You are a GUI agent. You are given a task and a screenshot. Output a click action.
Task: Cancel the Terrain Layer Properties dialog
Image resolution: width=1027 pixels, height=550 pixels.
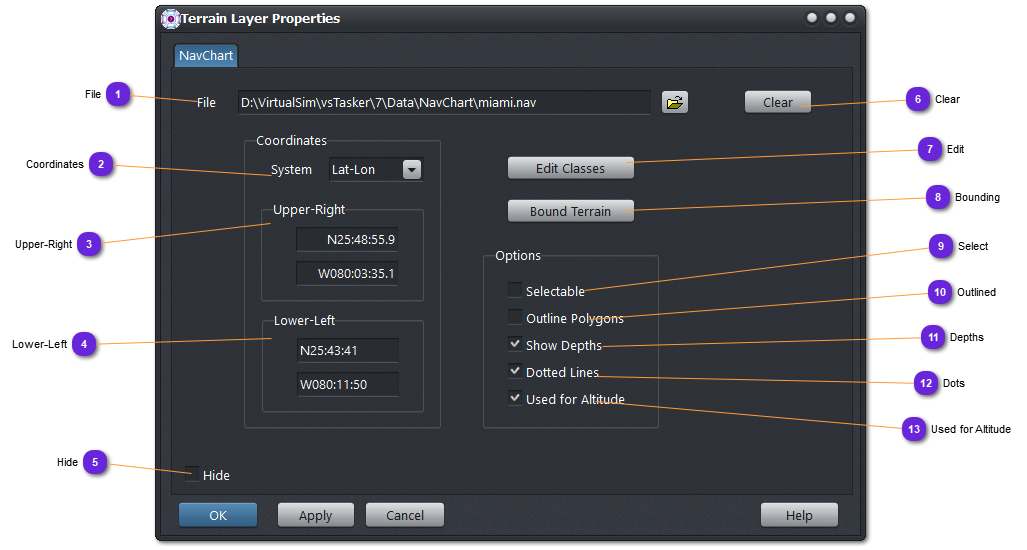click(x=404, y=515)
